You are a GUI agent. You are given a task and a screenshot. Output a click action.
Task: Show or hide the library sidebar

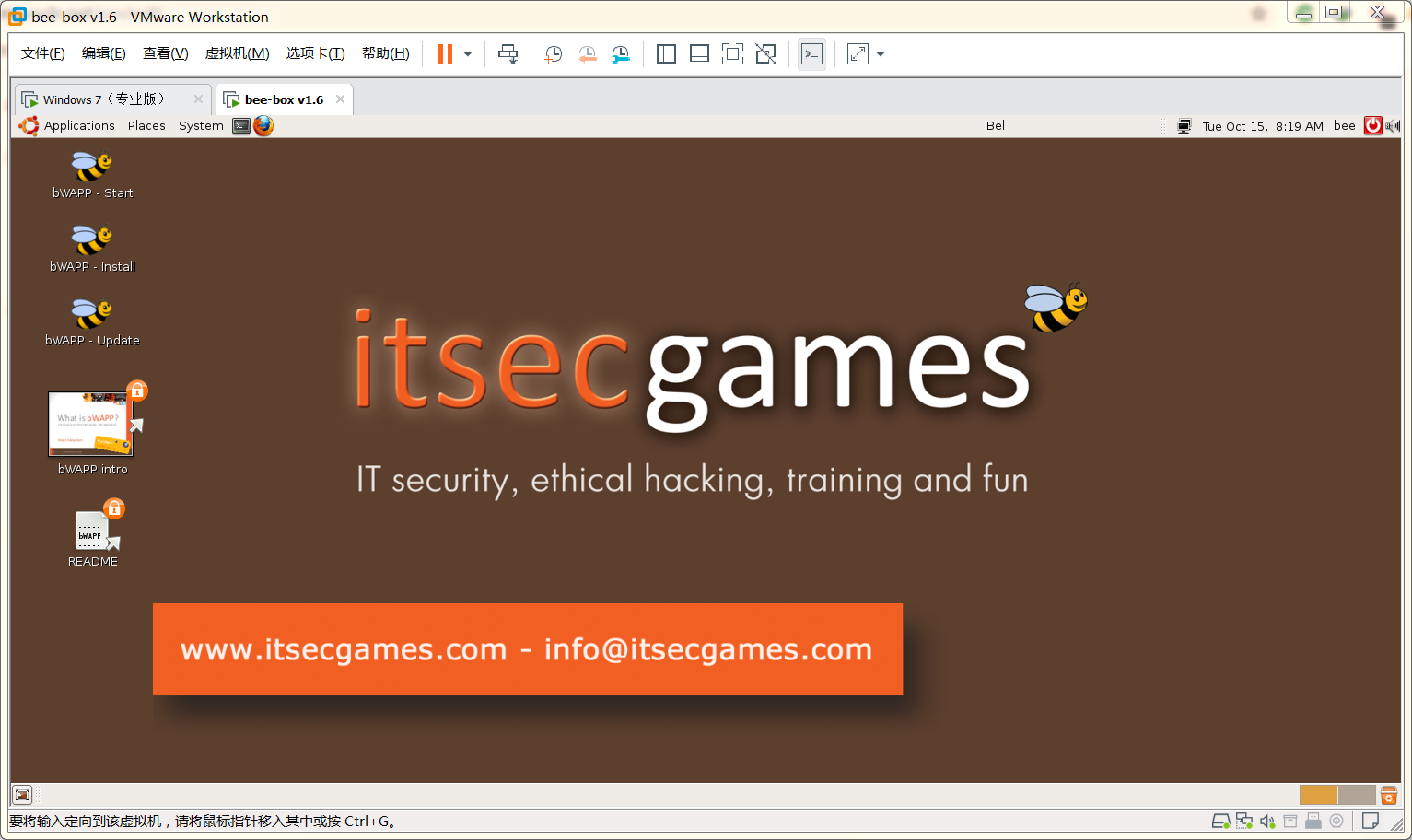[666, 54]
